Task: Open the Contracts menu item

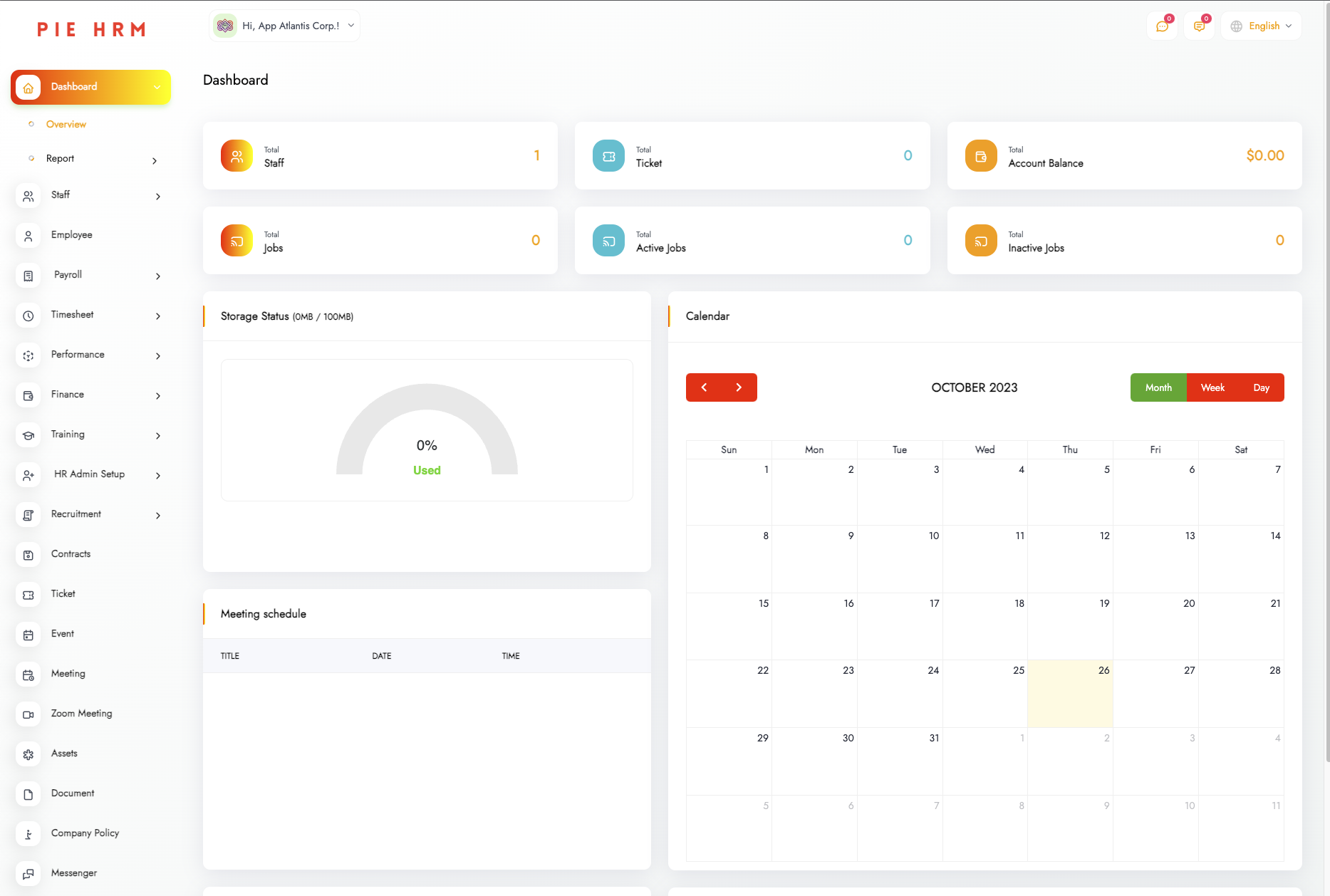Action: [x=90, y=554]
